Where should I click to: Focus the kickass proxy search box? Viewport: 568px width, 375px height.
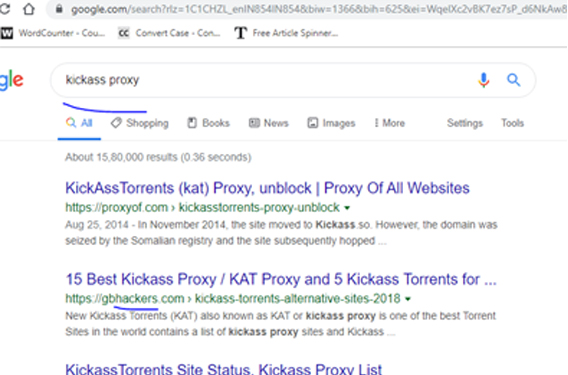268,80
